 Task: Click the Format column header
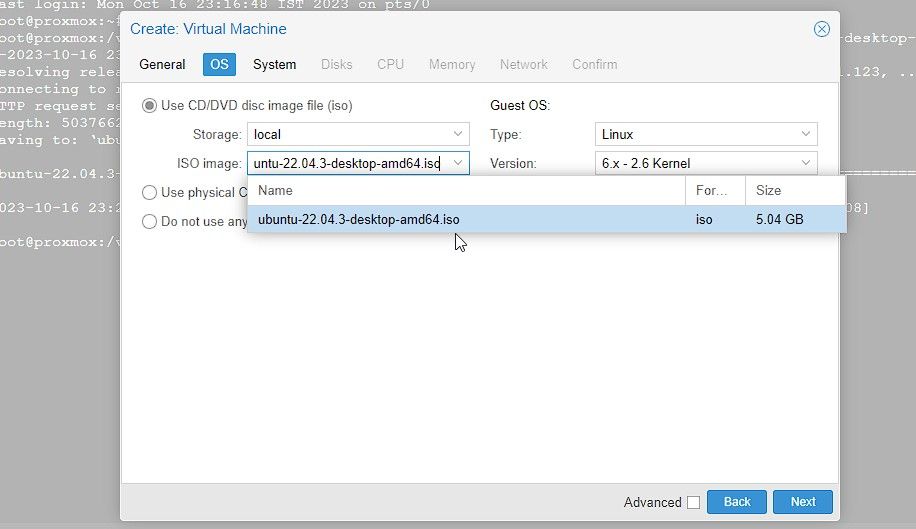[714, 190]
